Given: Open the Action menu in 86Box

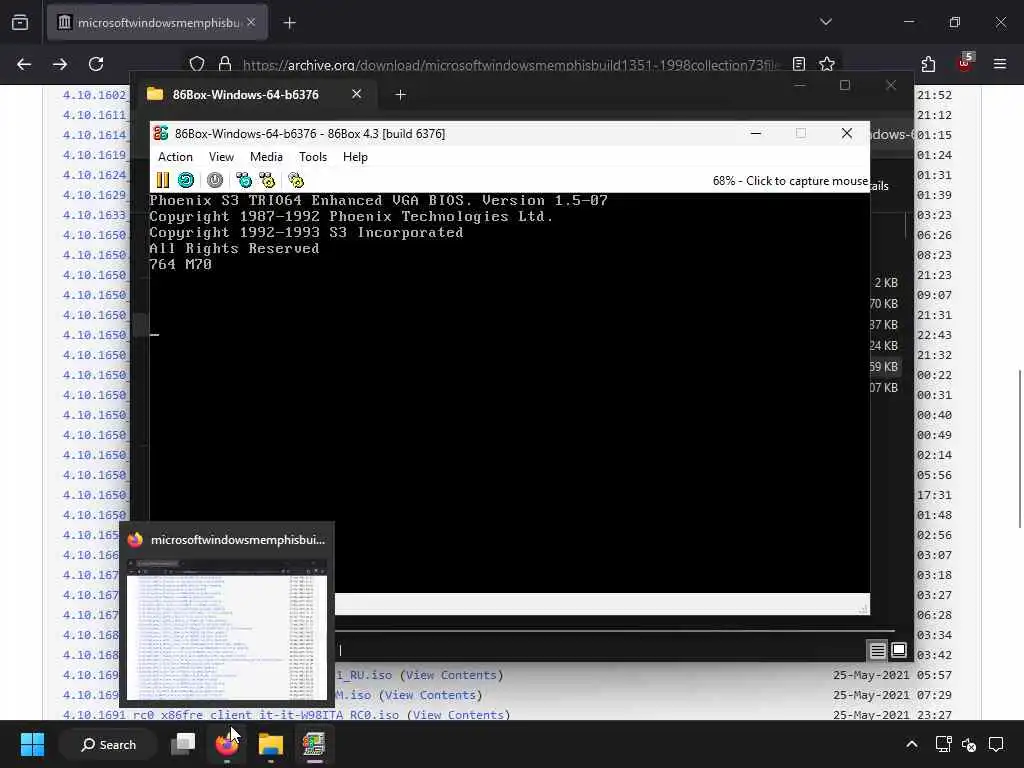Looking at the screenshot, I should pos(175,157).
